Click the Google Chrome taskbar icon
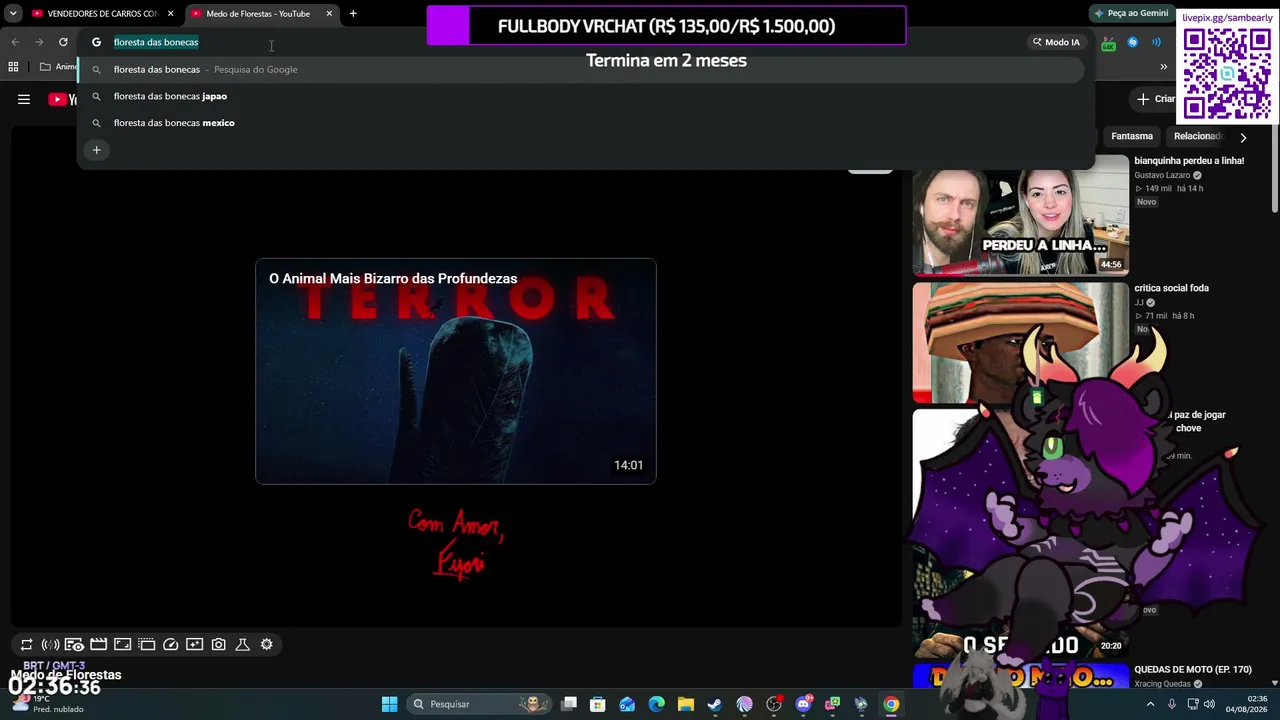 click(x=891, y=704)
